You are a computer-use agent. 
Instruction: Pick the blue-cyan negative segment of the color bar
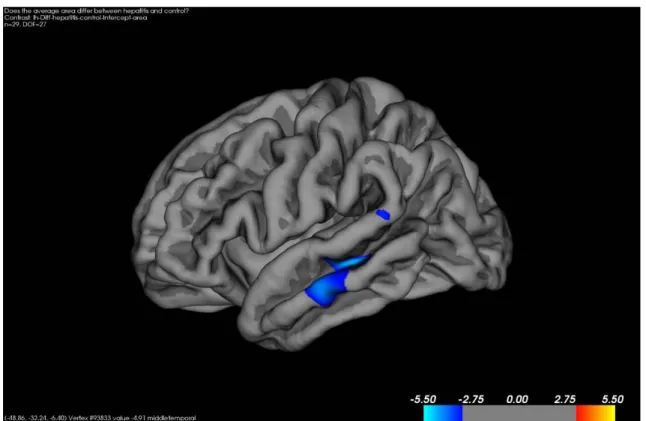tap(443, 413)
